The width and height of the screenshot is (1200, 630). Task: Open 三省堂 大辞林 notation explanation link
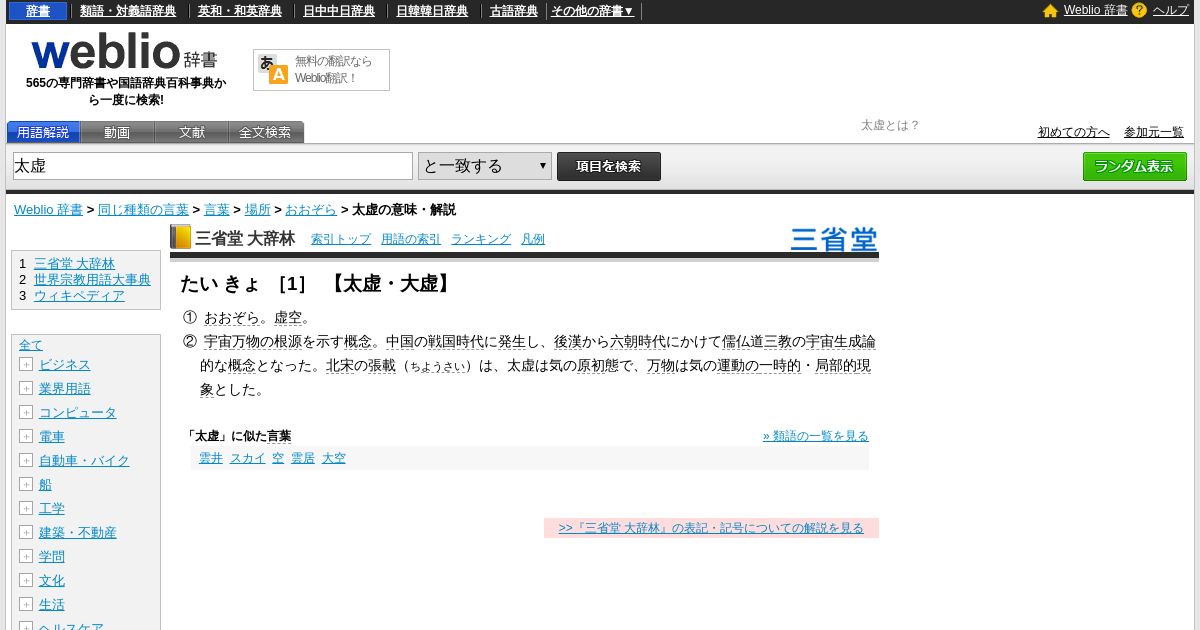711,528
